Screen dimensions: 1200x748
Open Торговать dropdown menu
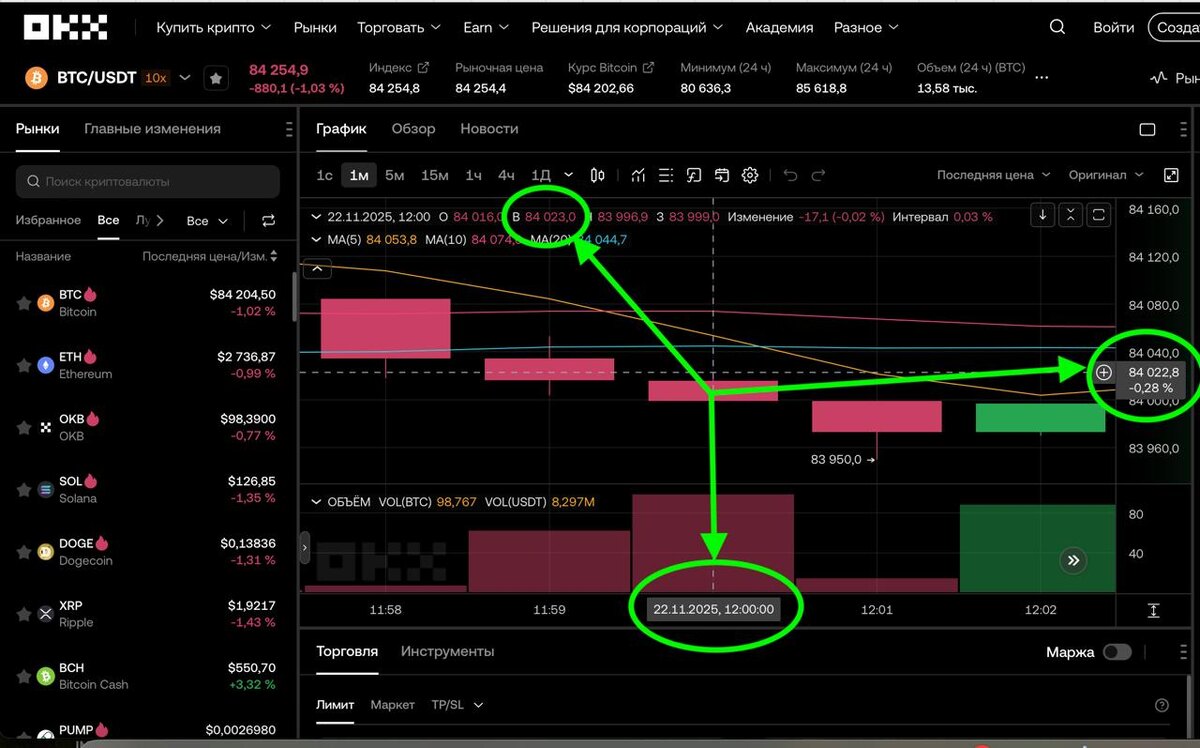400,28
